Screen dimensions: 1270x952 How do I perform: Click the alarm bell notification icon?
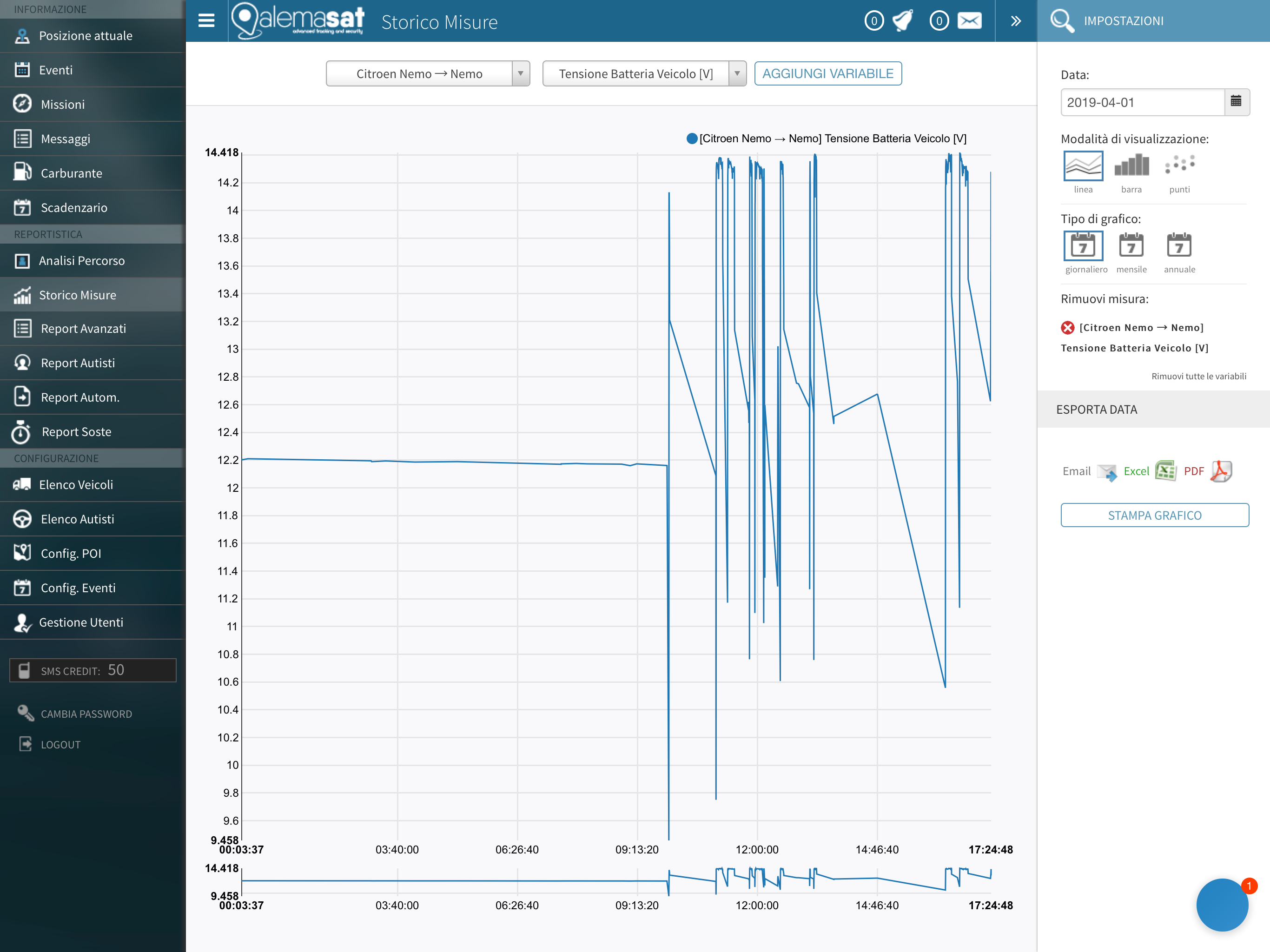[903, 20]
